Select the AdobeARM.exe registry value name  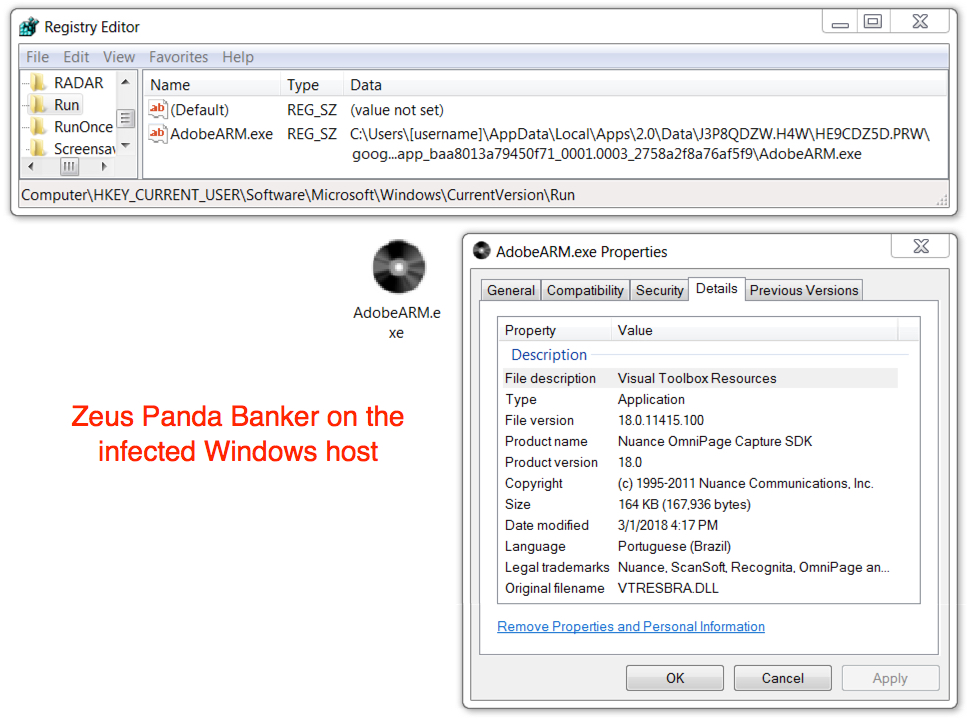(x=221, y=134)
